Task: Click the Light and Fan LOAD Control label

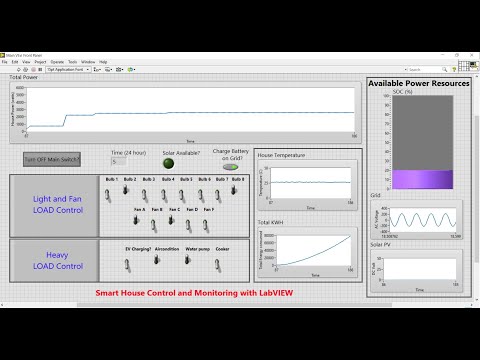Action: pyautogui.click(x=58, y=204)
